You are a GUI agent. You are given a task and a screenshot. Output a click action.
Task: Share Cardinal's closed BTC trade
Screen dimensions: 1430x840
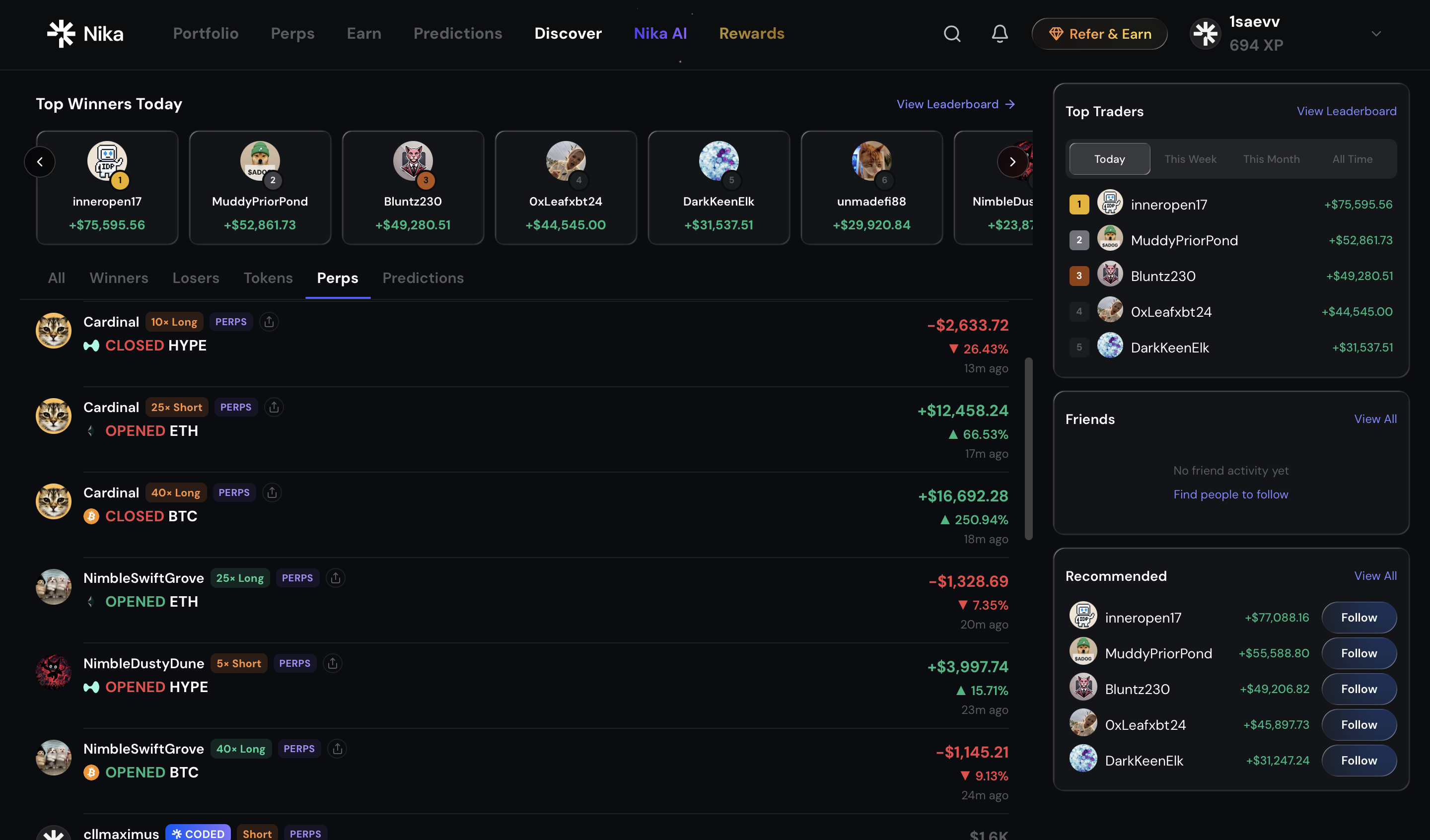point(273,492)
